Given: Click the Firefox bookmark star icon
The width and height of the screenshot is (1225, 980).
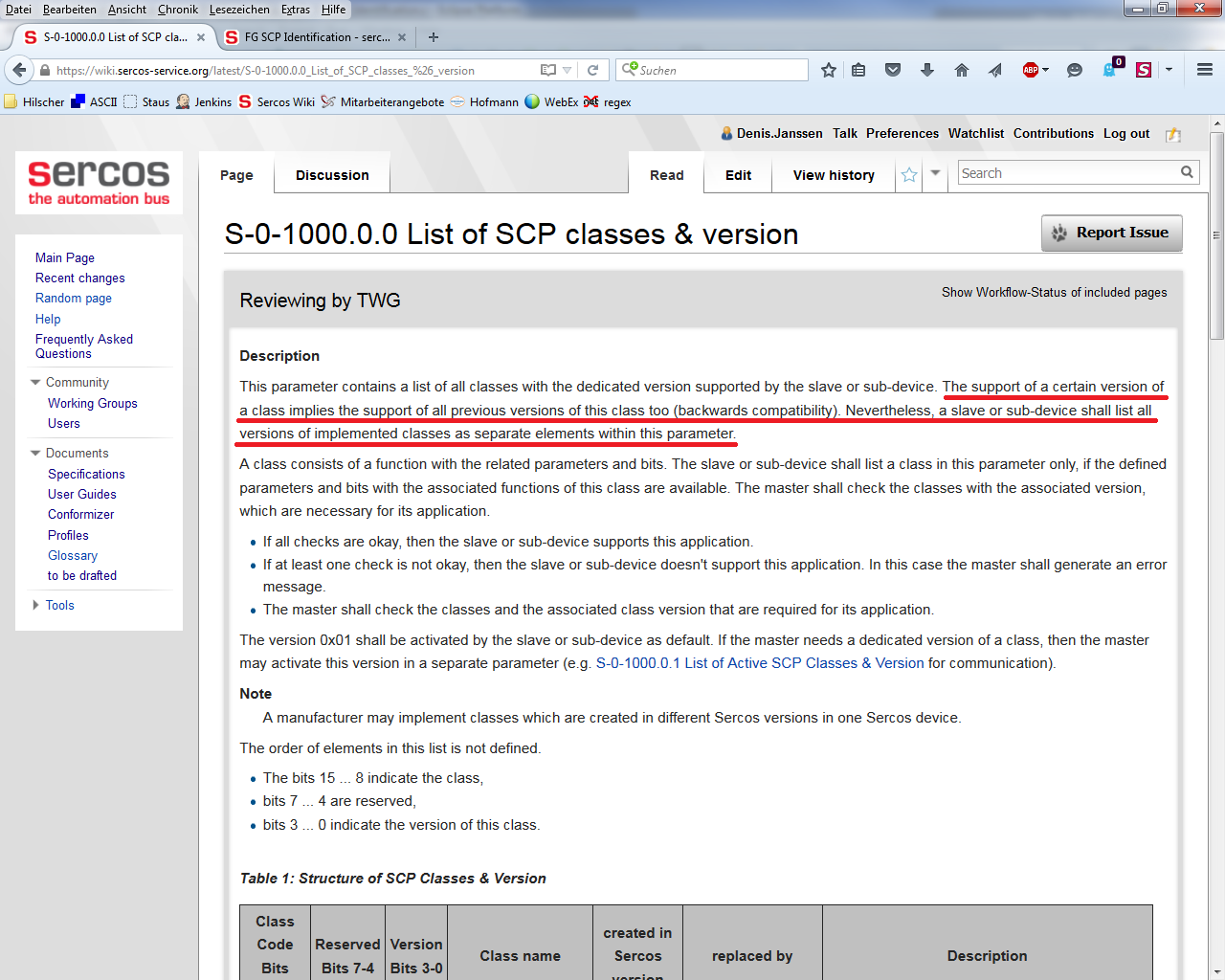Looking at the screenshot, I should (x=829, y=70).
